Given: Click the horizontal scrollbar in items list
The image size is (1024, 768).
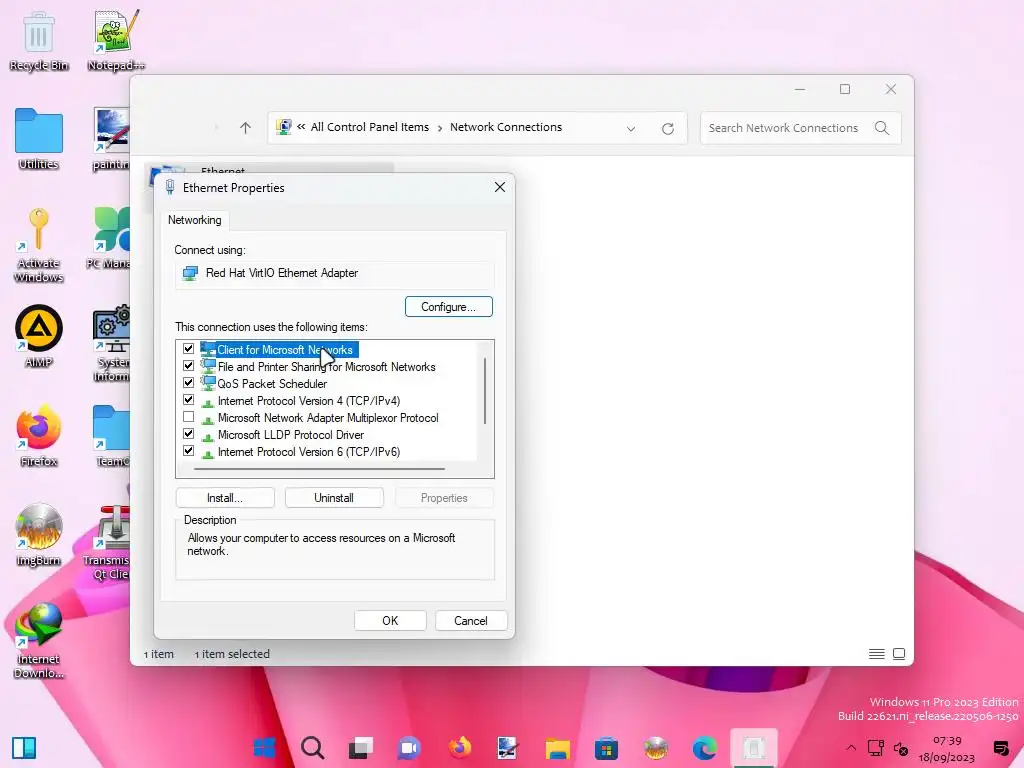Looking at the screenshot, I should 319,468.
